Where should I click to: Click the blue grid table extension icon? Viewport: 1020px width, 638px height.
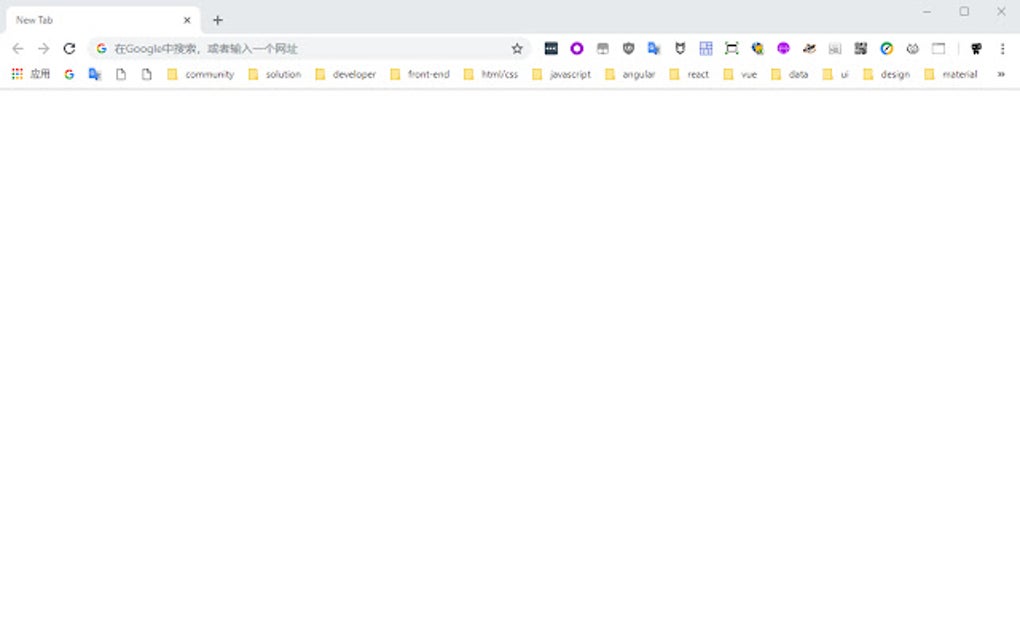[706, 47]
